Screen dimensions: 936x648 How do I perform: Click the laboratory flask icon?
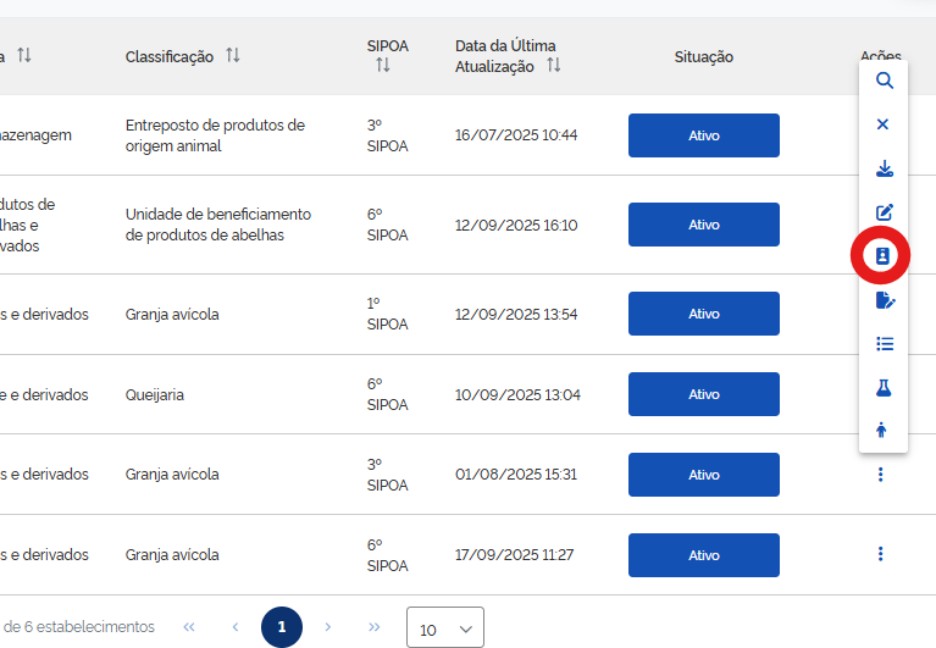click(x=884, y=388)
